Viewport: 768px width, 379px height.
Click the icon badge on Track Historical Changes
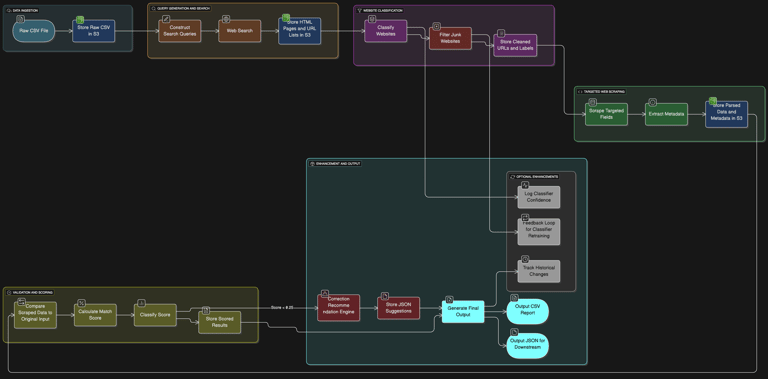click(x=525, y=259)
